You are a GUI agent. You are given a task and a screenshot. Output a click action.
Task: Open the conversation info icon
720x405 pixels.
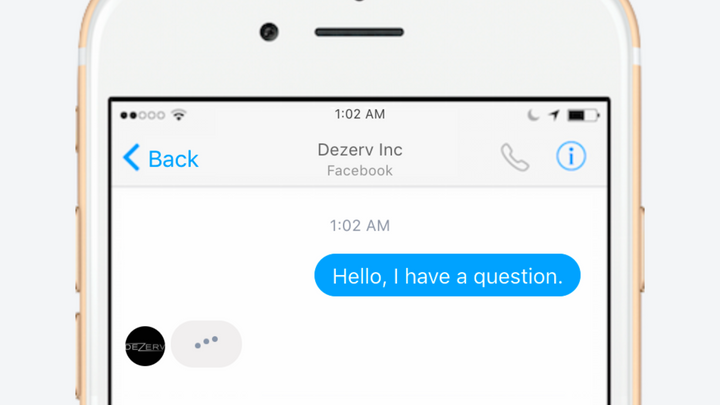(571, 156)
